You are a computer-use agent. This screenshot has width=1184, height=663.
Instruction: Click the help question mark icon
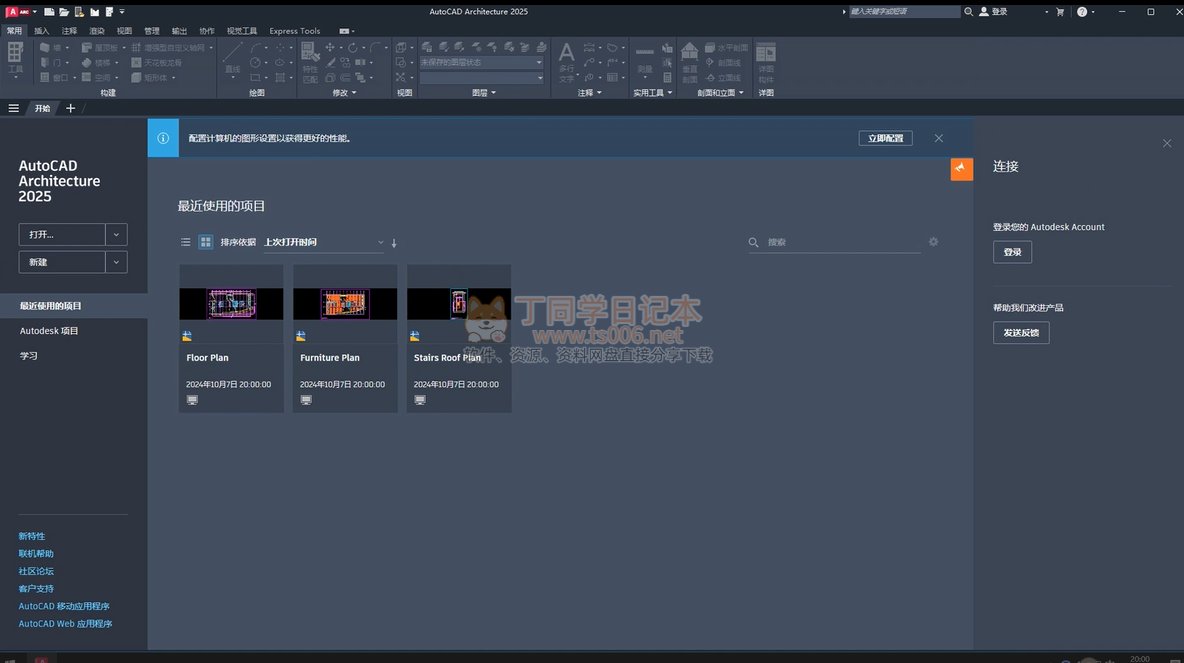pyautogui.click(x=1082, y=12)
